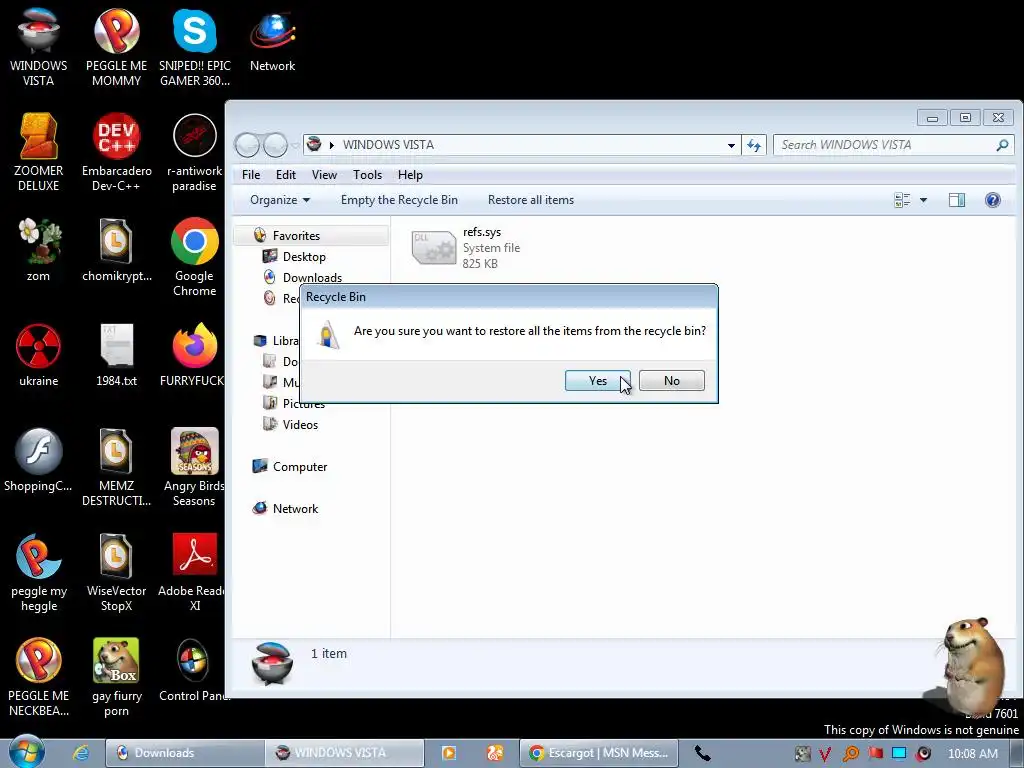Open the Help menu

[x=410, y=175]
